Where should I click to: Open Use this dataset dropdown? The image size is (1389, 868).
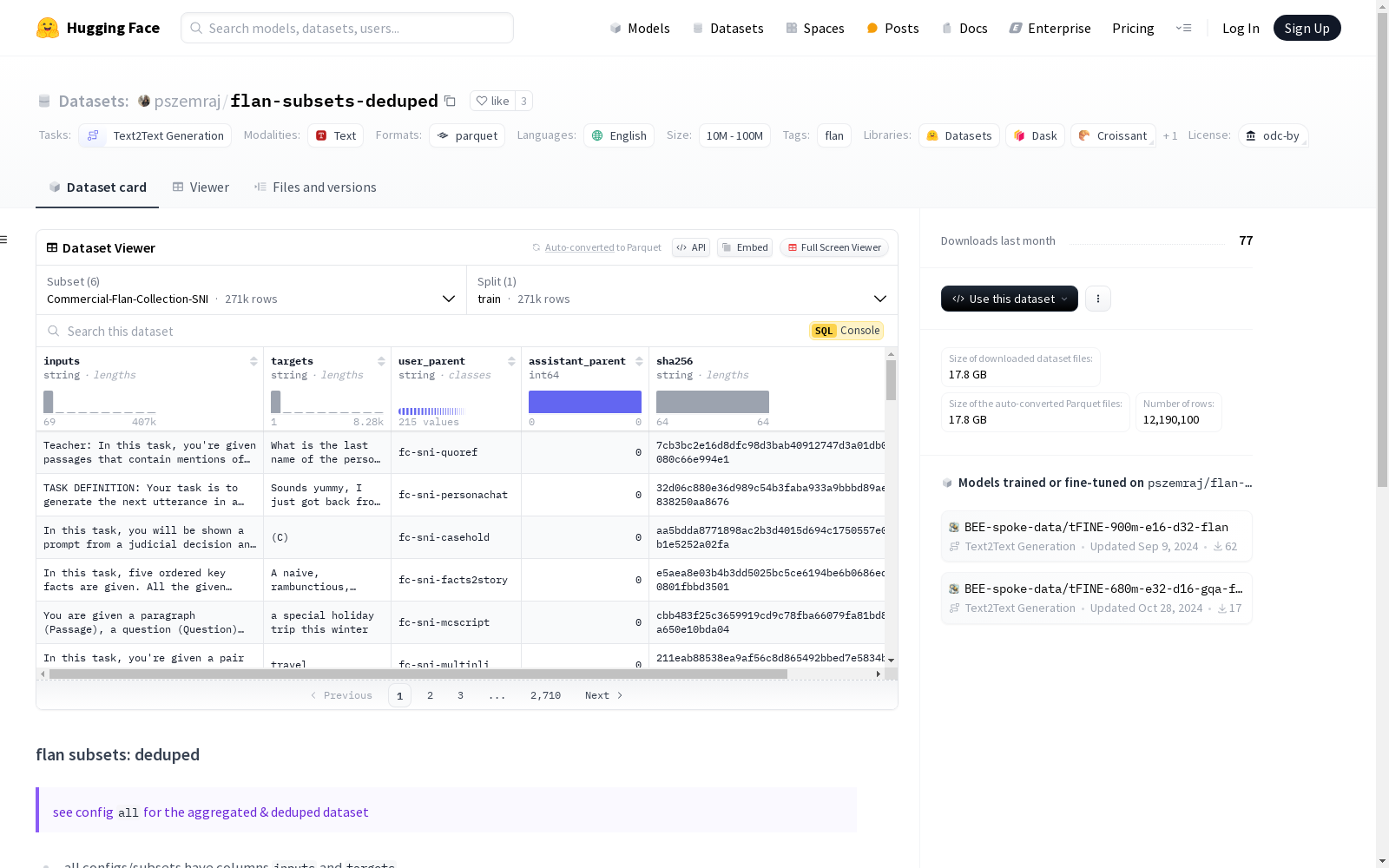1010,299
